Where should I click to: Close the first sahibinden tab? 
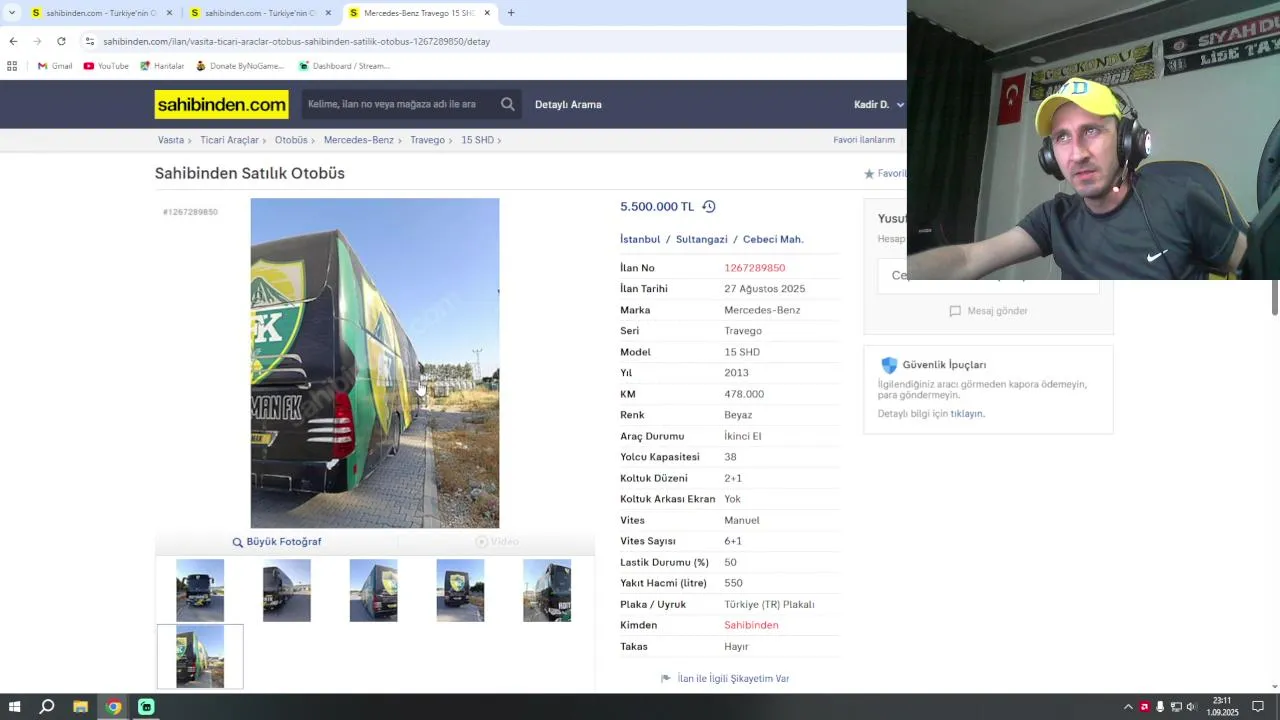tap(169, 13)
